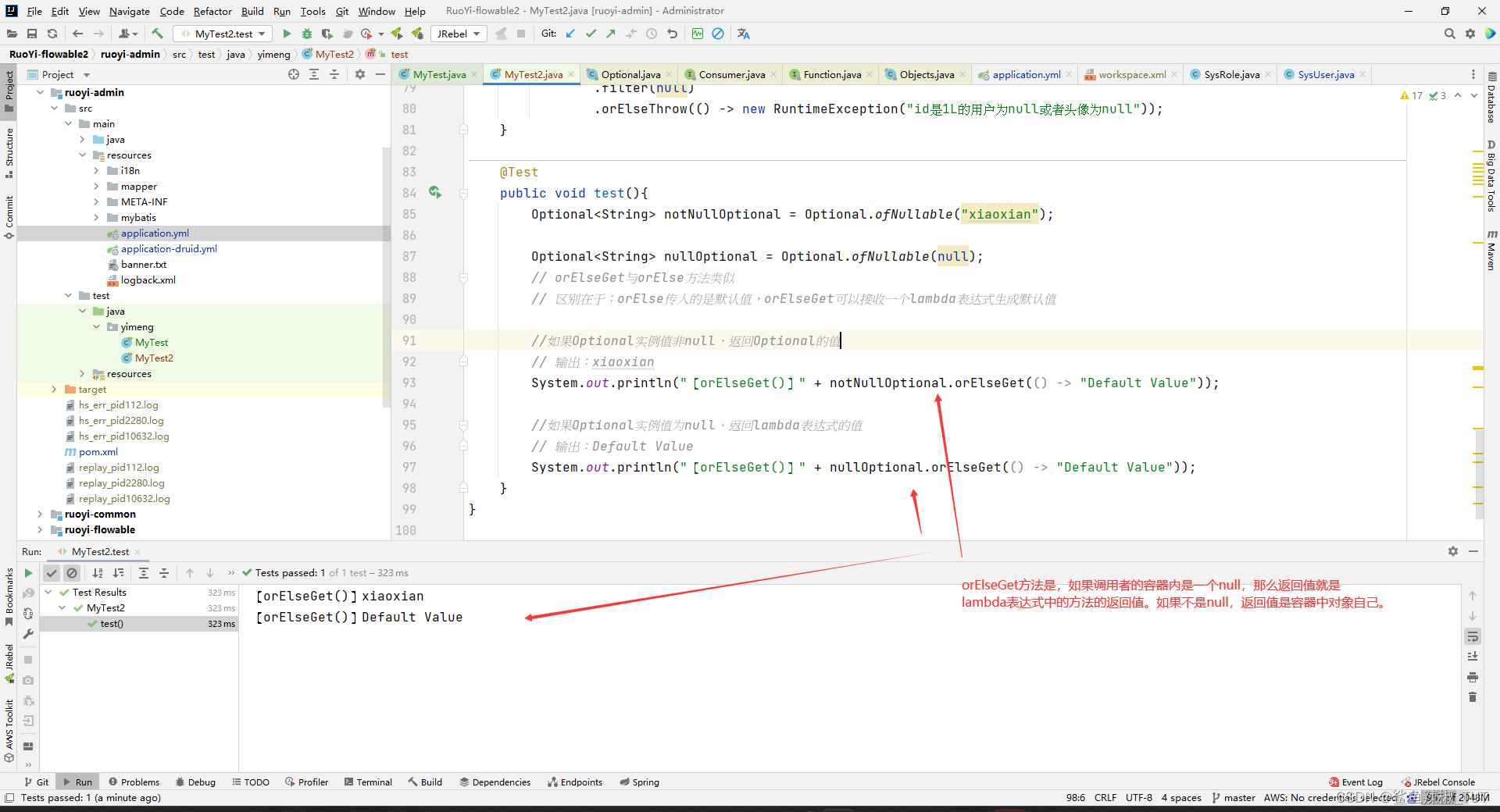This screenshot has width=1500, height=812.
Task: Open the MyTest2.test run configuration dropdown
Action: click(223, 34)
